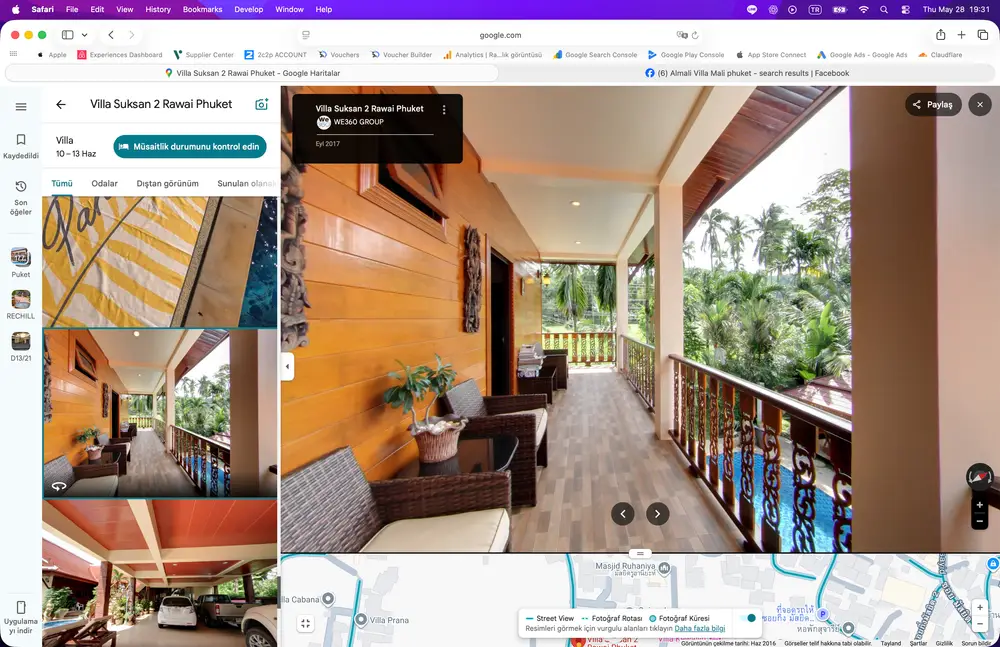Show next photo with right arrow
Image resolution: width=1000 pixels, height=647 pixels.
tap(658, 513)
